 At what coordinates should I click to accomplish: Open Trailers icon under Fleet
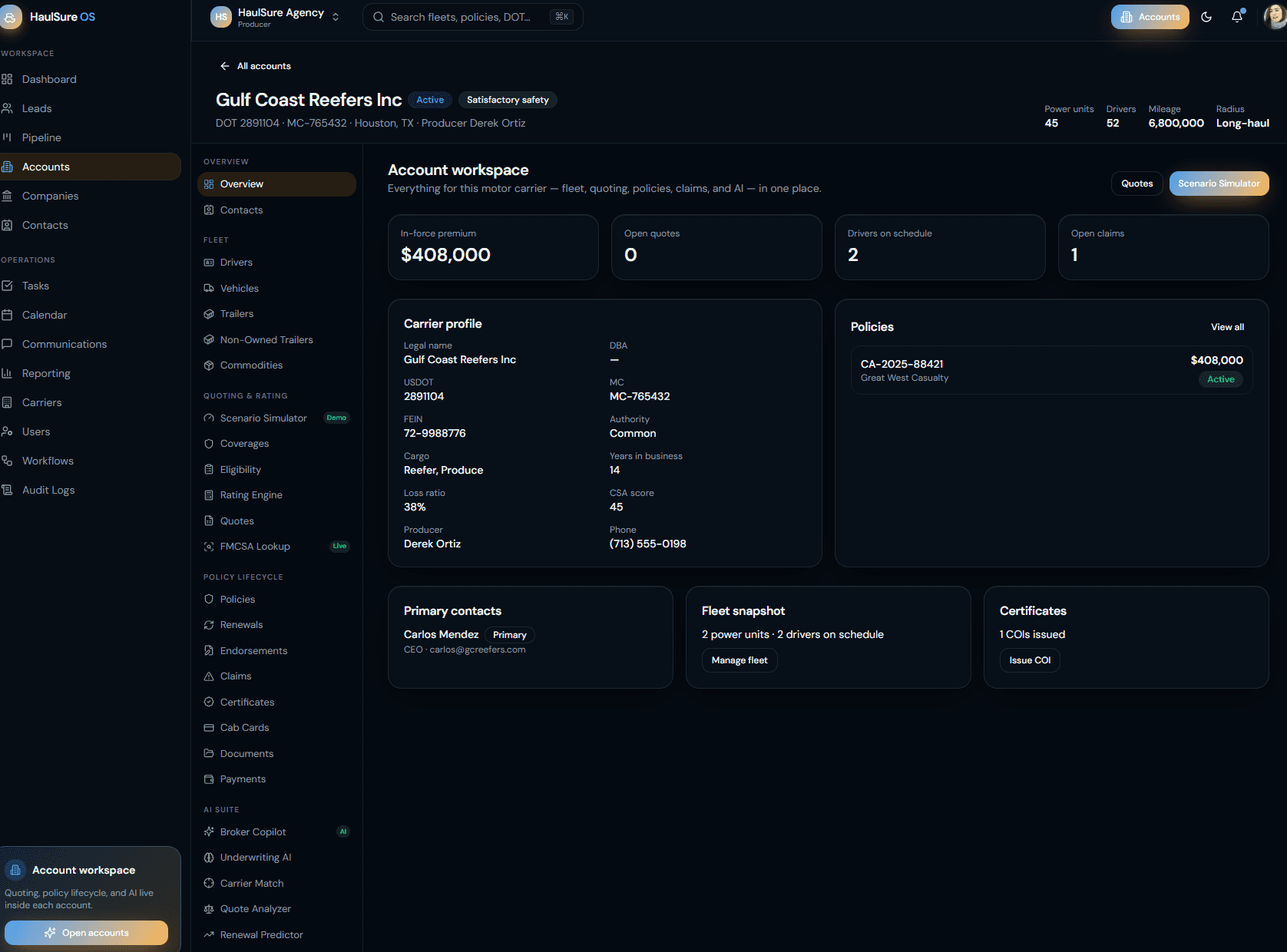coord(209,314)
